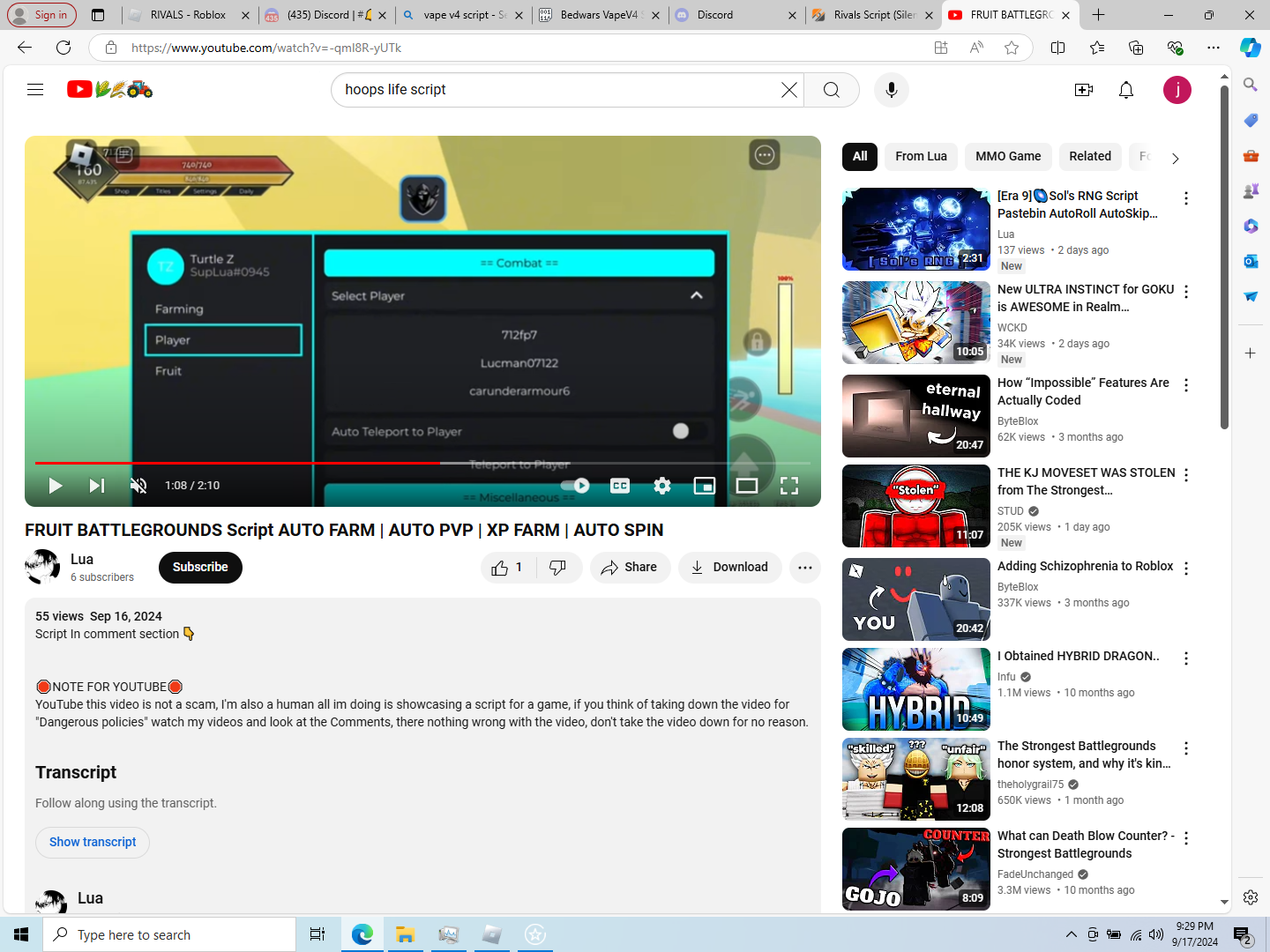Open options for HYBRID DRAGON video
This screenshot has height=952, width=1270.
click(x=1186, y=658)
